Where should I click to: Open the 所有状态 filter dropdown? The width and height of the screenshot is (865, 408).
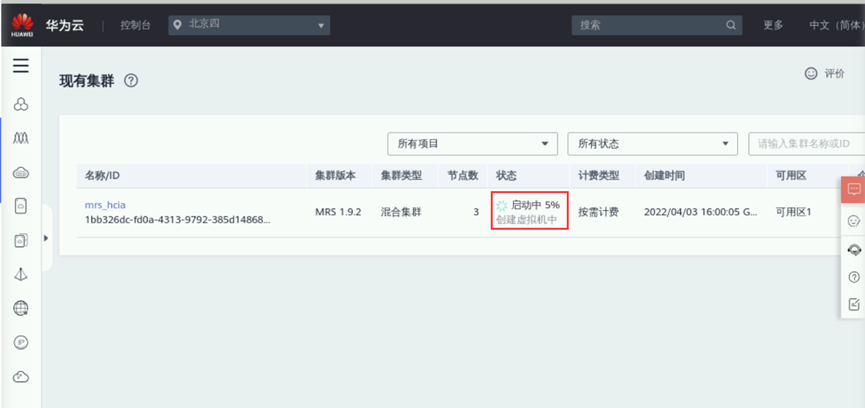653,144
